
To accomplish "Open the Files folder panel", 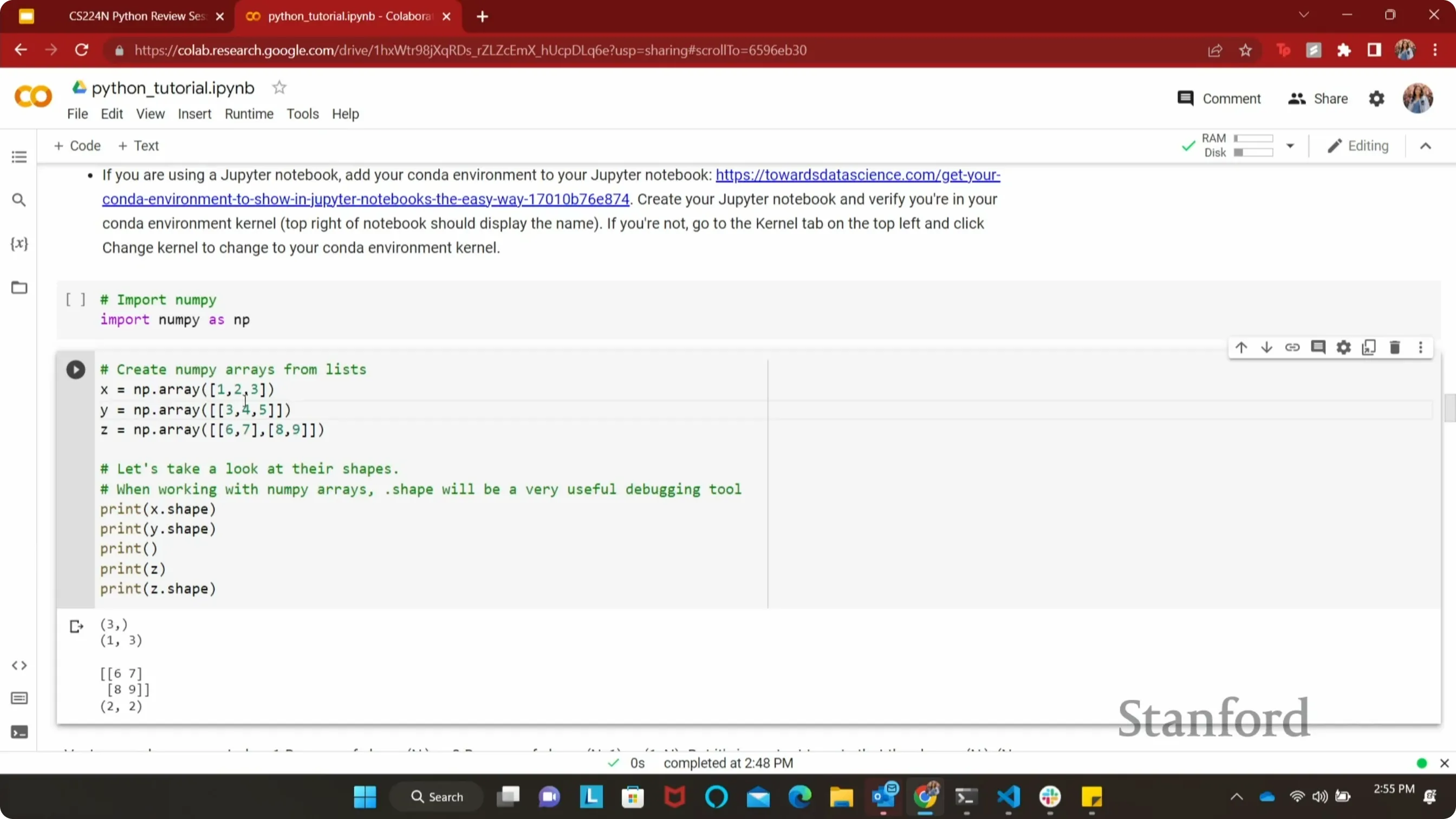I will (19, 288).
